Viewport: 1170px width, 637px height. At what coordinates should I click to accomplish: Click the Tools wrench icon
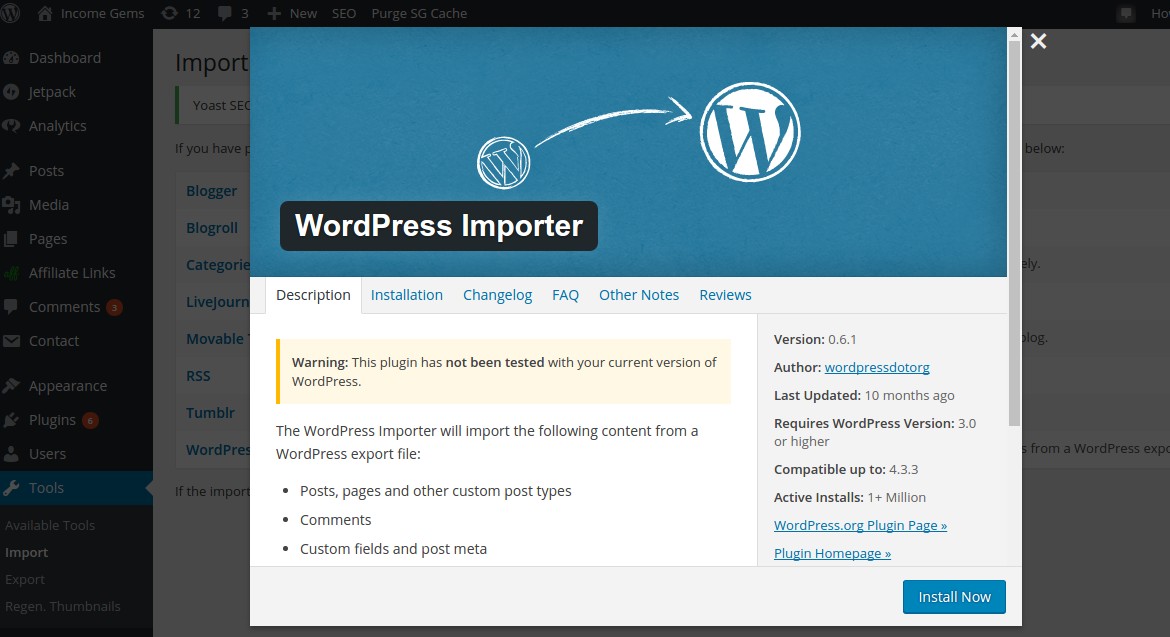pos(10,488)
